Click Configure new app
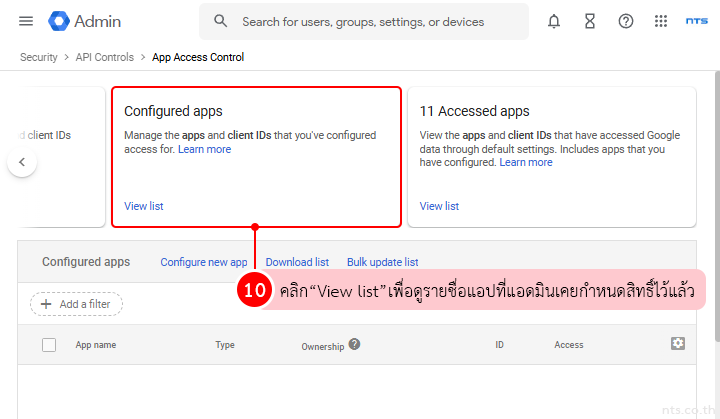 click(x=204, y=262)
